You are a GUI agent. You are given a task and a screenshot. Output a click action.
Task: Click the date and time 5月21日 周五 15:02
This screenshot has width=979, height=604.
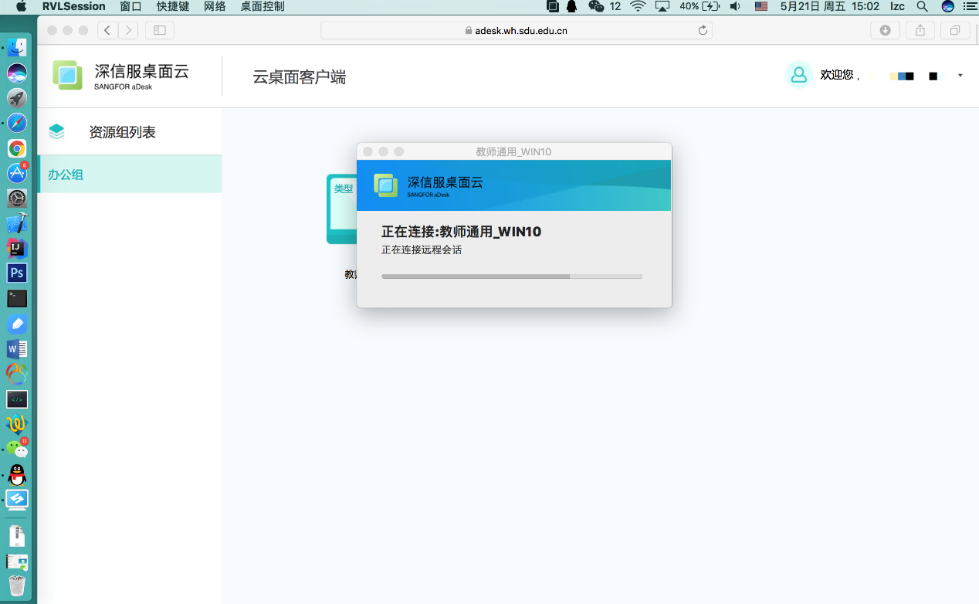[830, 6]
